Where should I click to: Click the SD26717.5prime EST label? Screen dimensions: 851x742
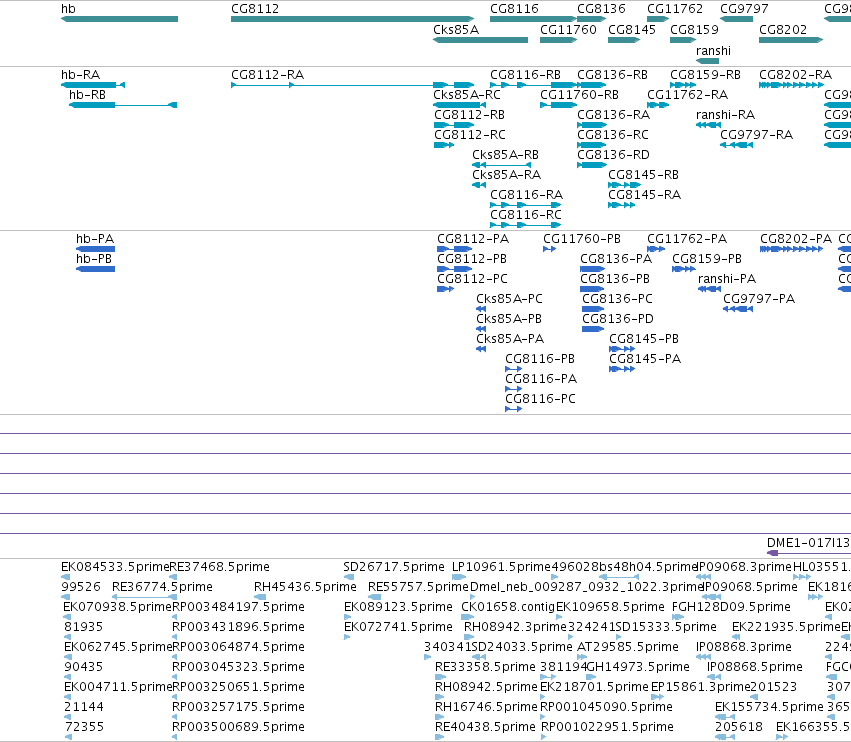coord(394,567)
